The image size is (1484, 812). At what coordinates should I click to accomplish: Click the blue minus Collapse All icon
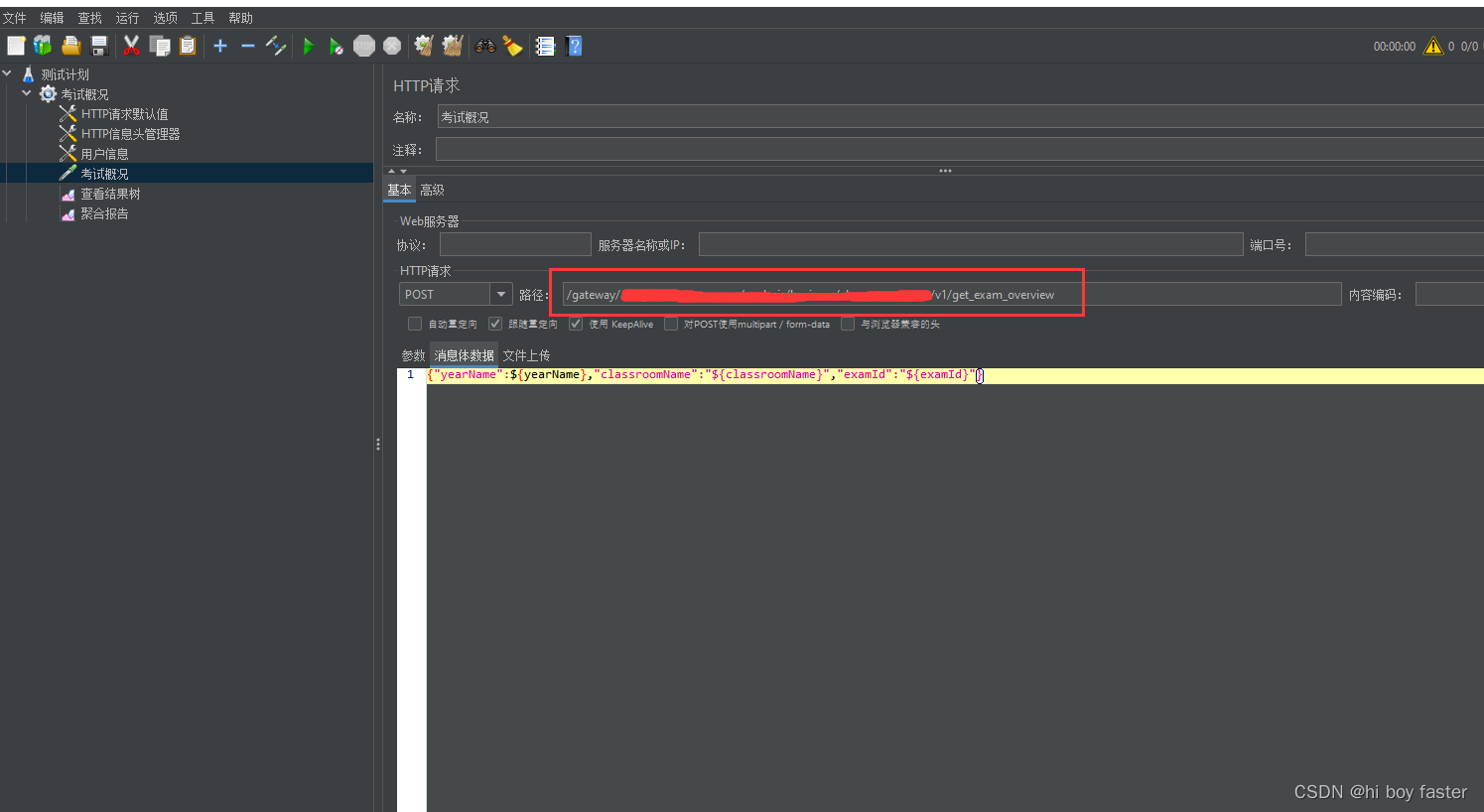tap(248, 46)
